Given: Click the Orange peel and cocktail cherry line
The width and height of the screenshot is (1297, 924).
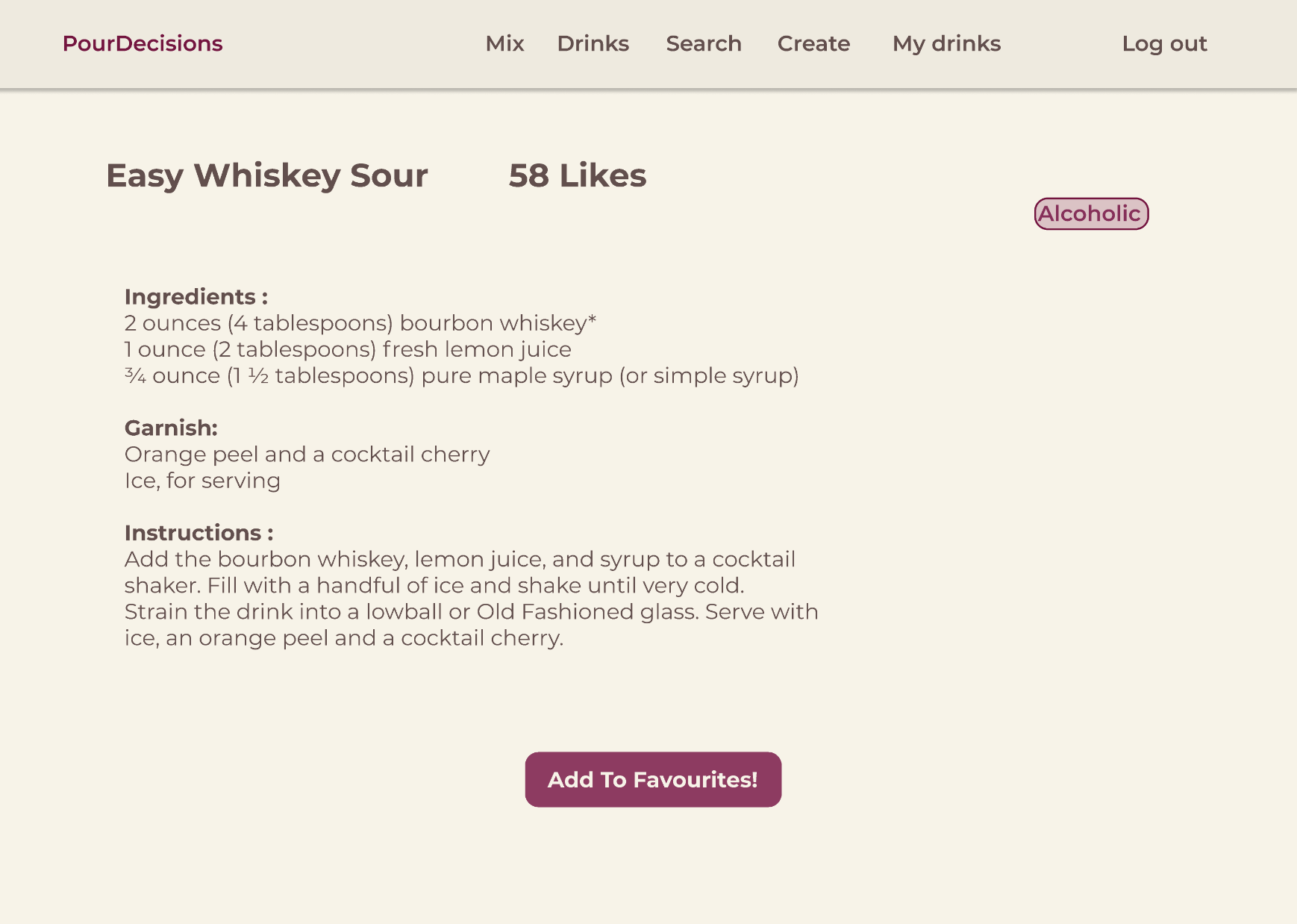Looking at the screenshot, I should tap(307, 455).
